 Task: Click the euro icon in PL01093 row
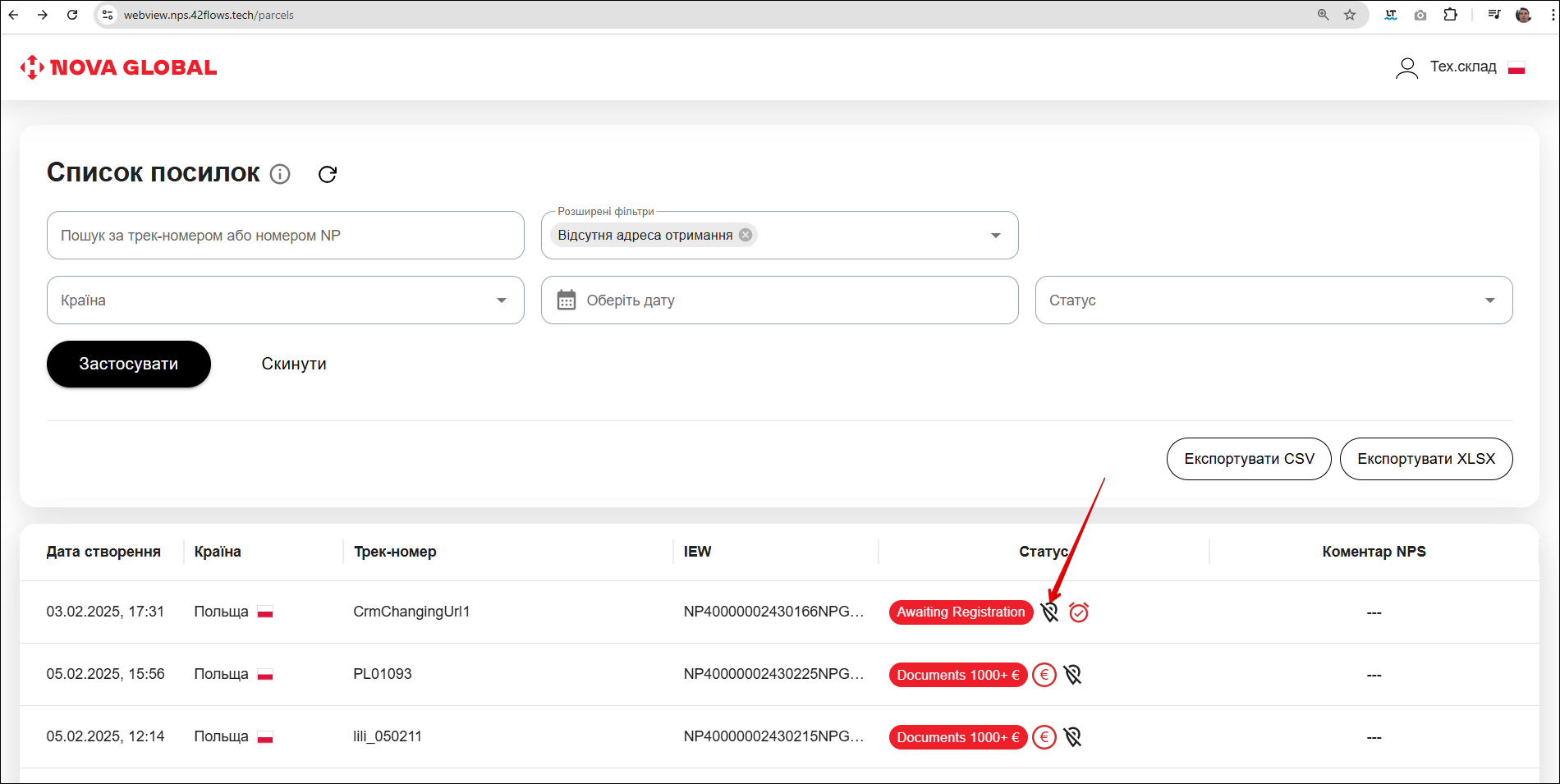tap(1044, 675)
